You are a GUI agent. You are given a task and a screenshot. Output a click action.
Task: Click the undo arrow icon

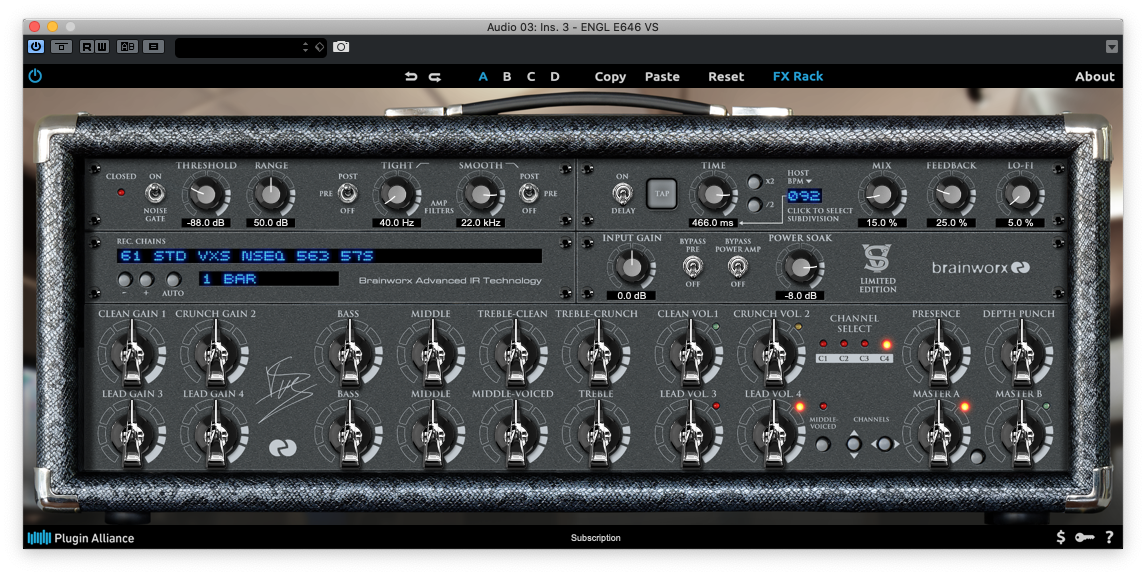[x=411, y=76]
